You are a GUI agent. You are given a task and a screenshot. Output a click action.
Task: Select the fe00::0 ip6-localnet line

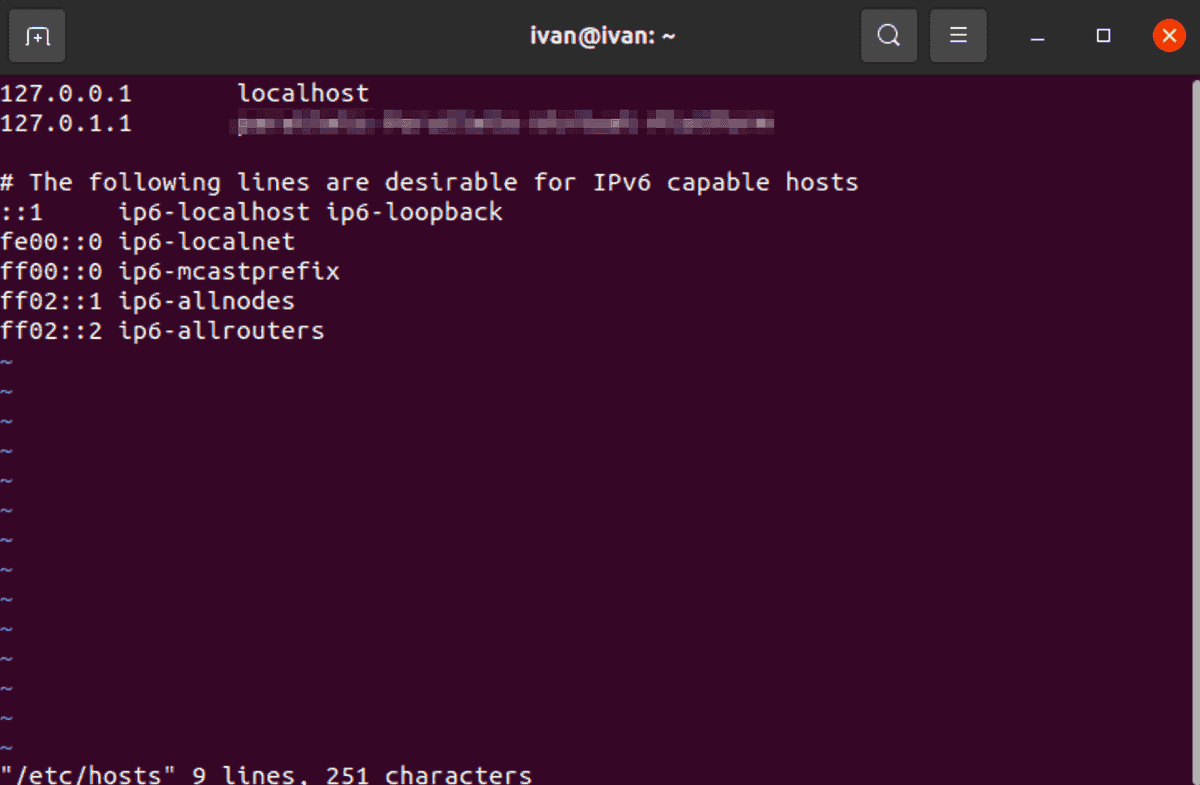click(x=147, y=241)
